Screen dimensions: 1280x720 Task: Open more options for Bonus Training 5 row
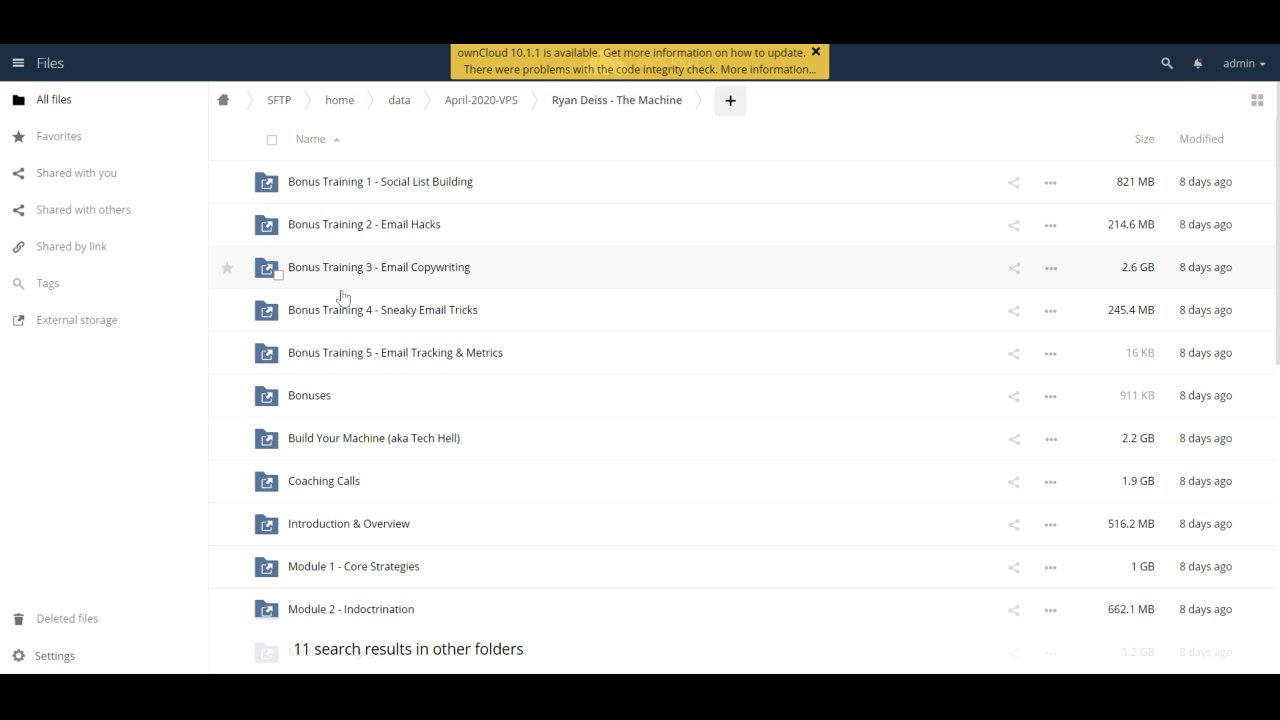click(1050, 354)
